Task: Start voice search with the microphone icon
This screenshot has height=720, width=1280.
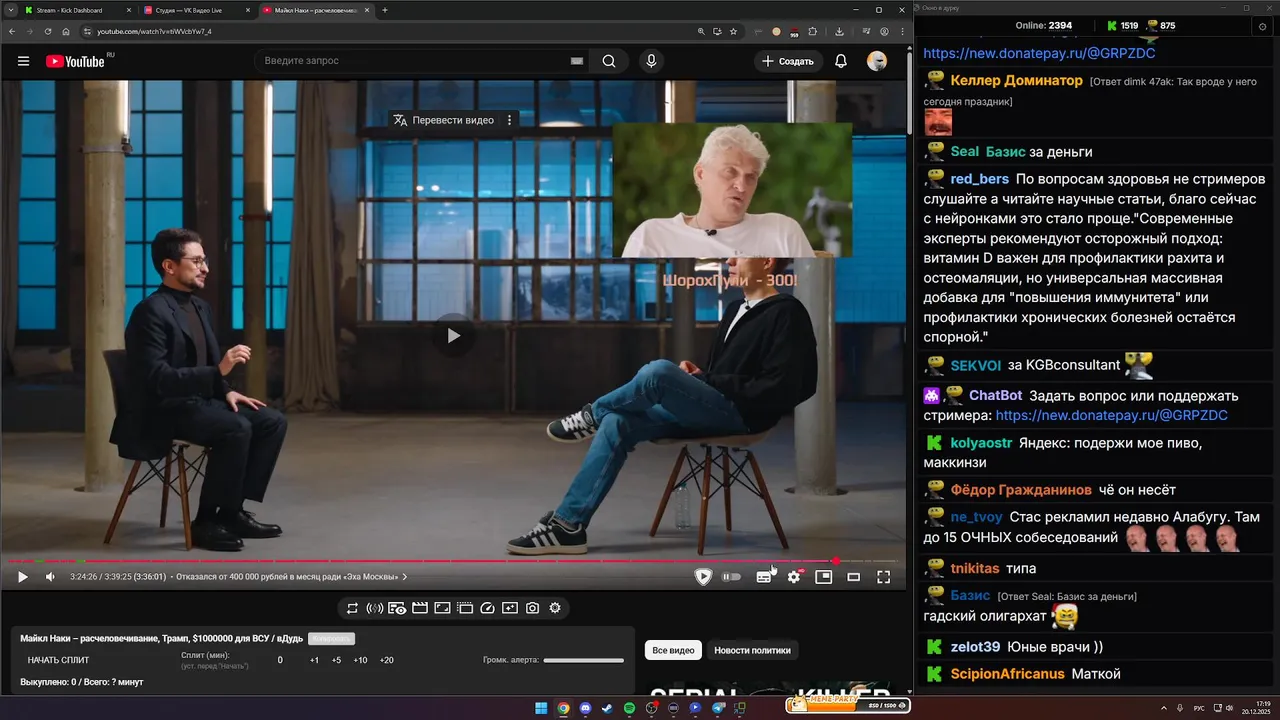Action: [x=651, y=61]
